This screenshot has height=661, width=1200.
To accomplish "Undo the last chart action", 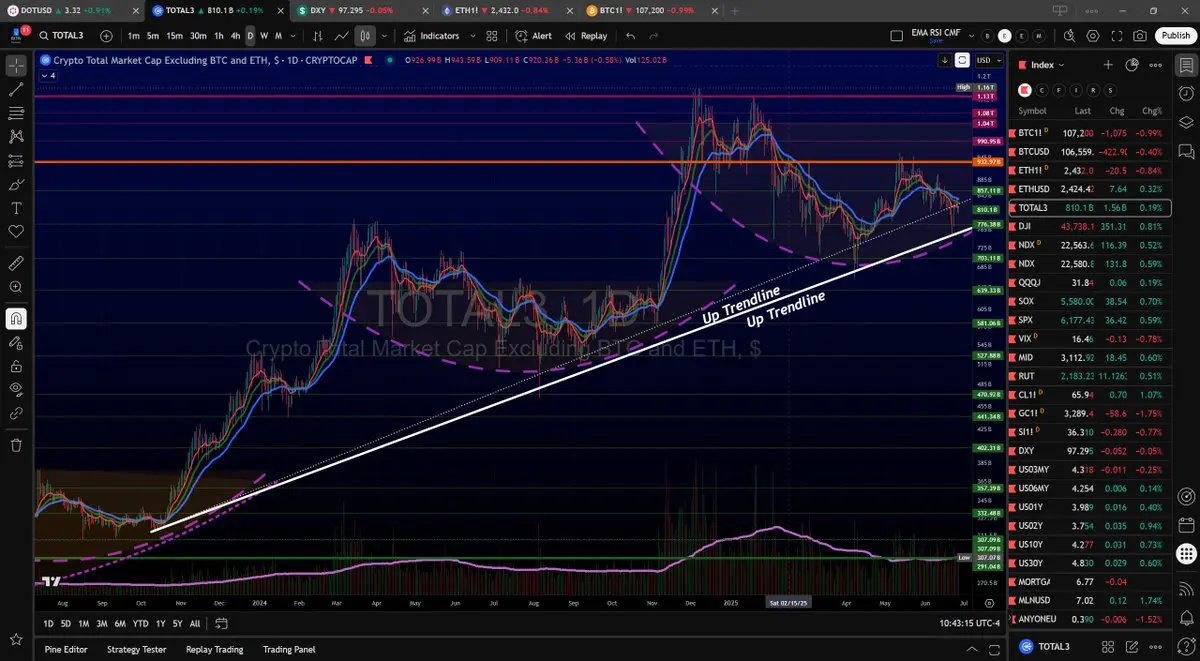I will 630,36.
